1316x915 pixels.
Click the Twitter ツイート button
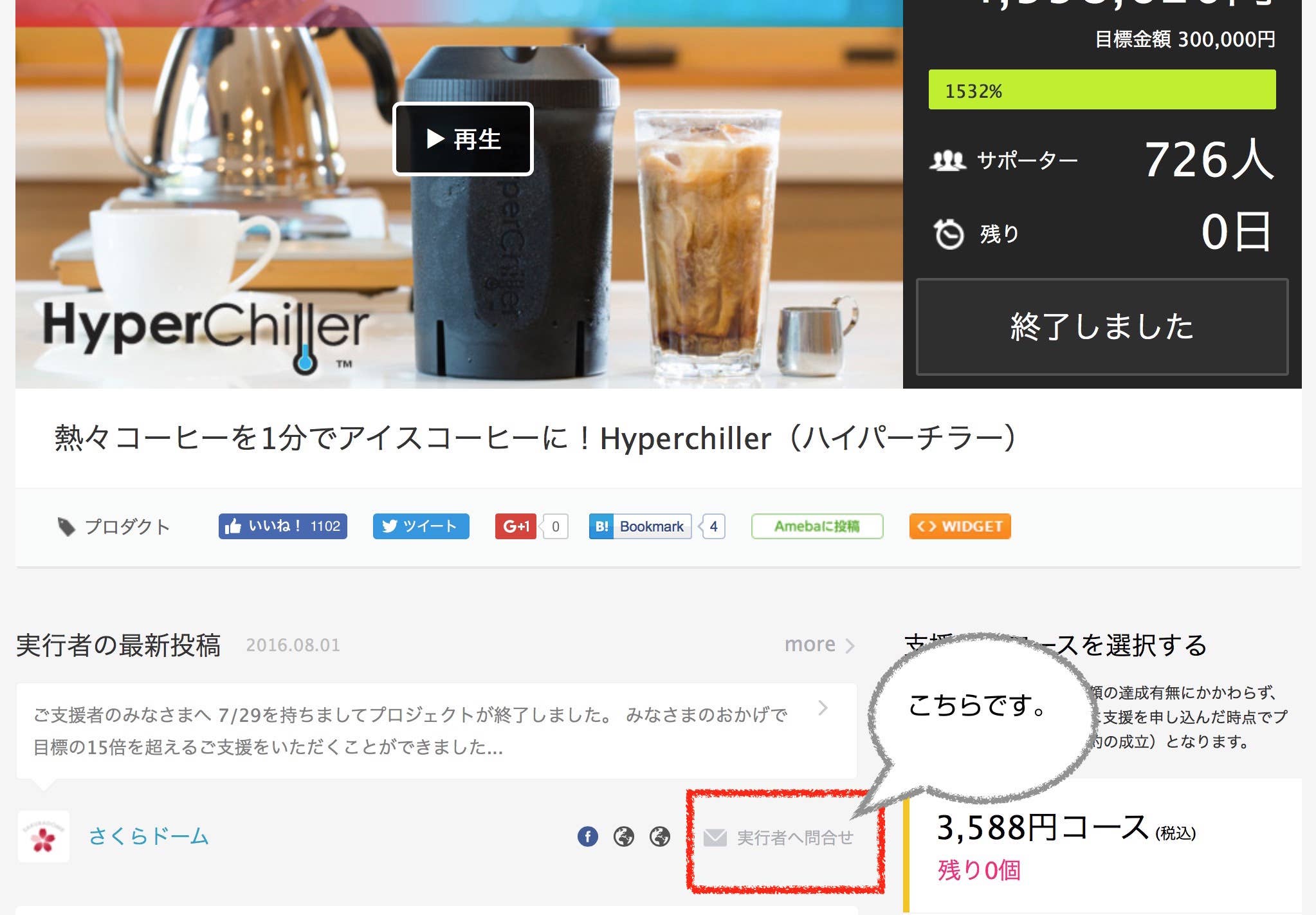coord(421,526)
